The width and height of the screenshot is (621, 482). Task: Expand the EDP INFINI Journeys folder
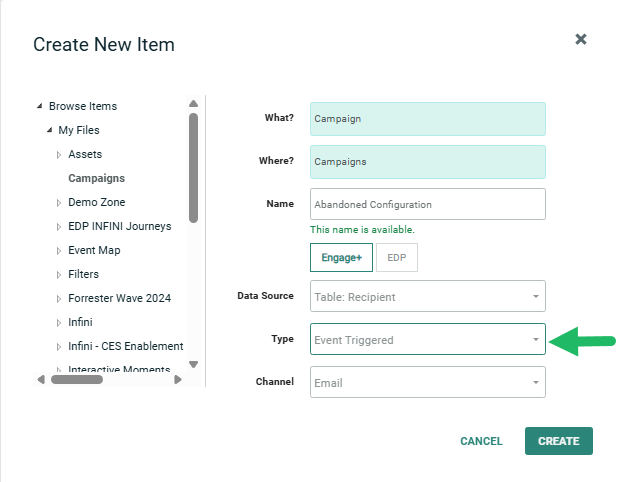point(59,227)
